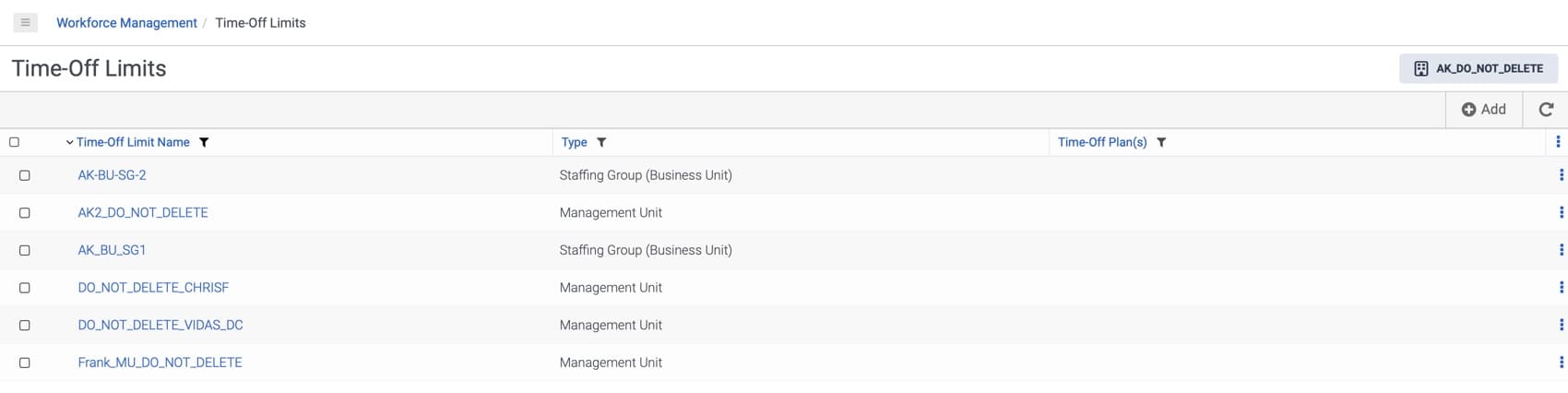Add a new time-off limit
The image size is (1568, 393).
(1483, 110)
